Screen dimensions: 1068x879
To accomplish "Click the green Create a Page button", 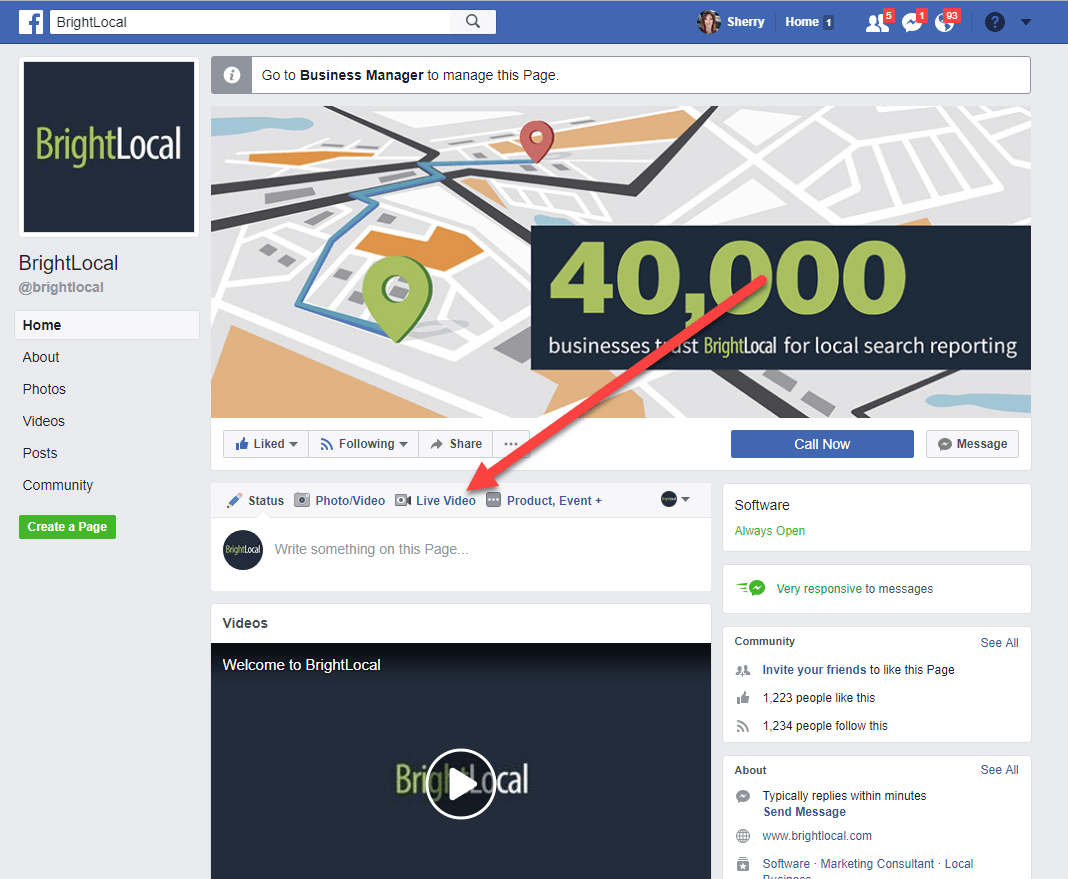I will click(x=67, y=527).
